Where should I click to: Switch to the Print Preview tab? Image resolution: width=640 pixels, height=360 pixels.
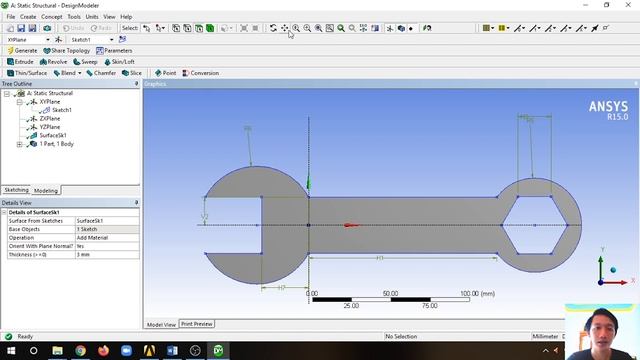coord(197,324)
